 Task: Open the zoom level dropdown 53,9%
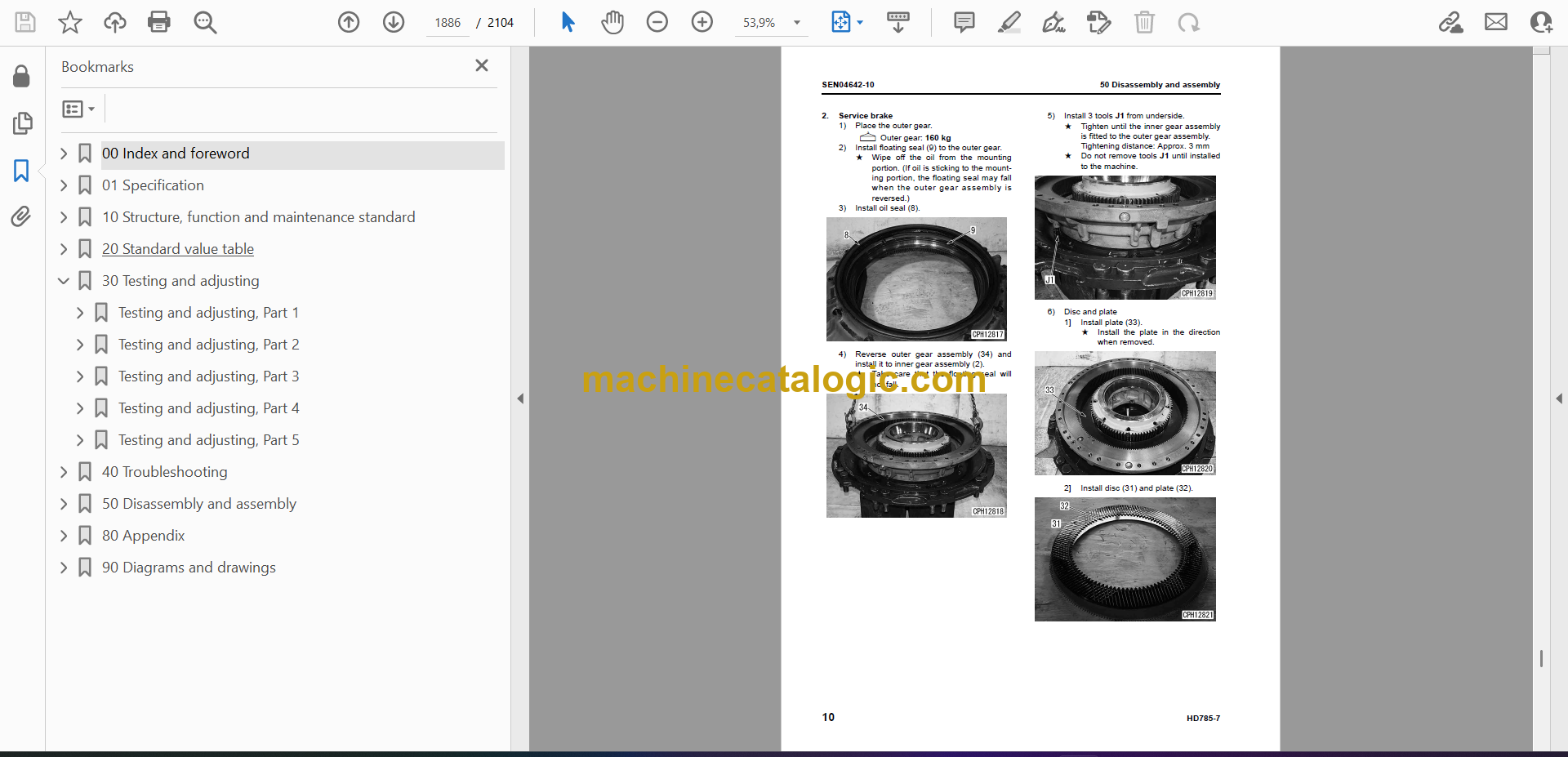coord(772,23)
